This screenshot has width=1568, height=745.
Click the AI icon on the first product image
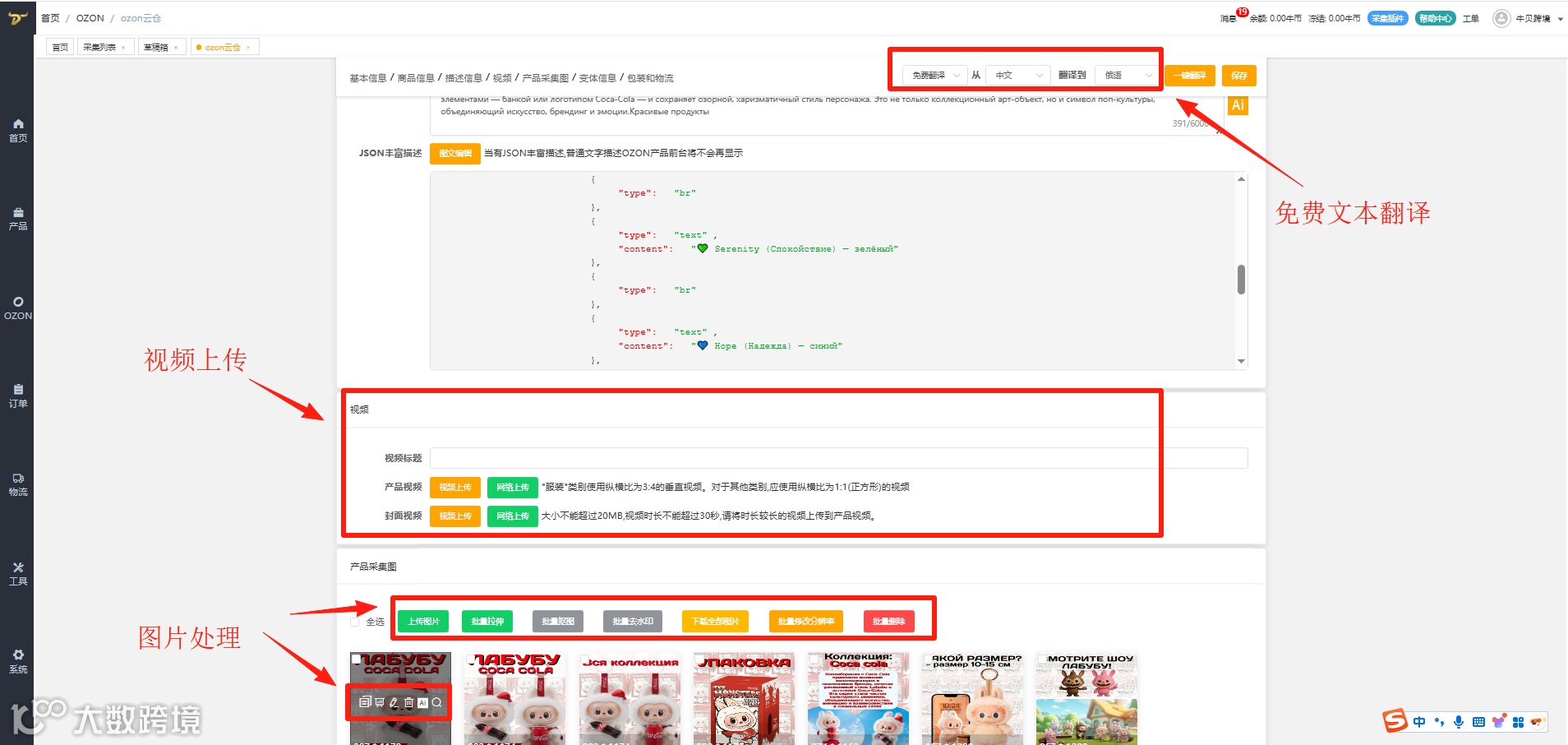click(x=422, y=702)
